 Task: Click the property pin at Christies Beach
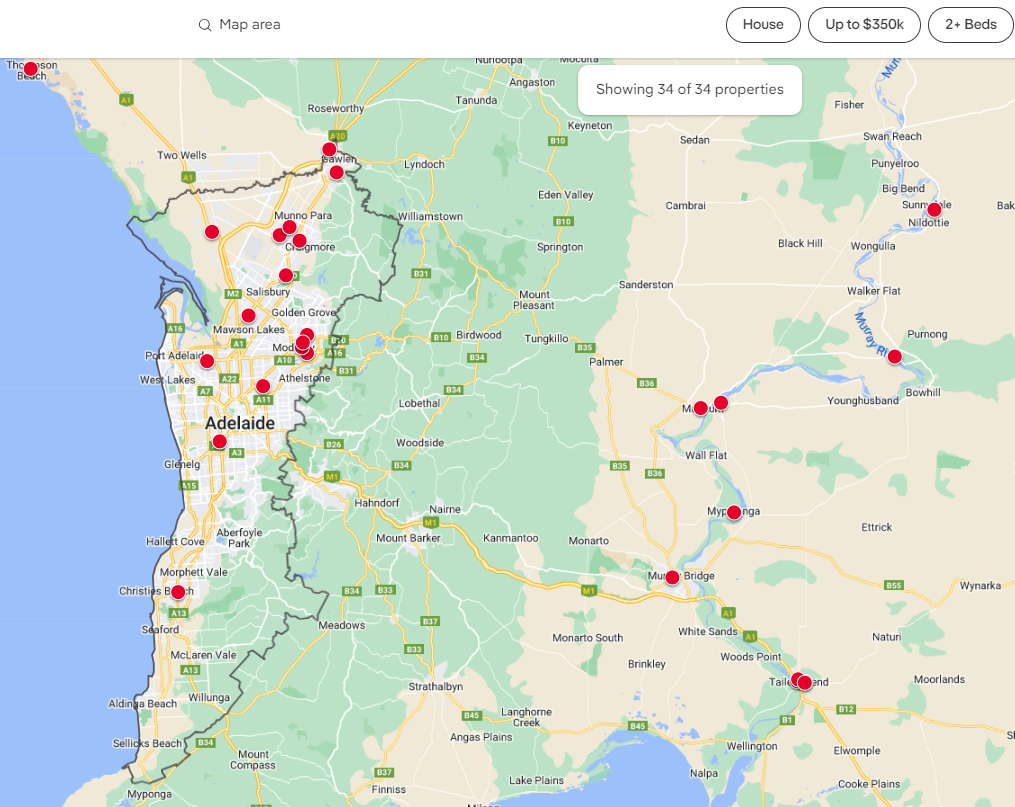coord(178,592)
